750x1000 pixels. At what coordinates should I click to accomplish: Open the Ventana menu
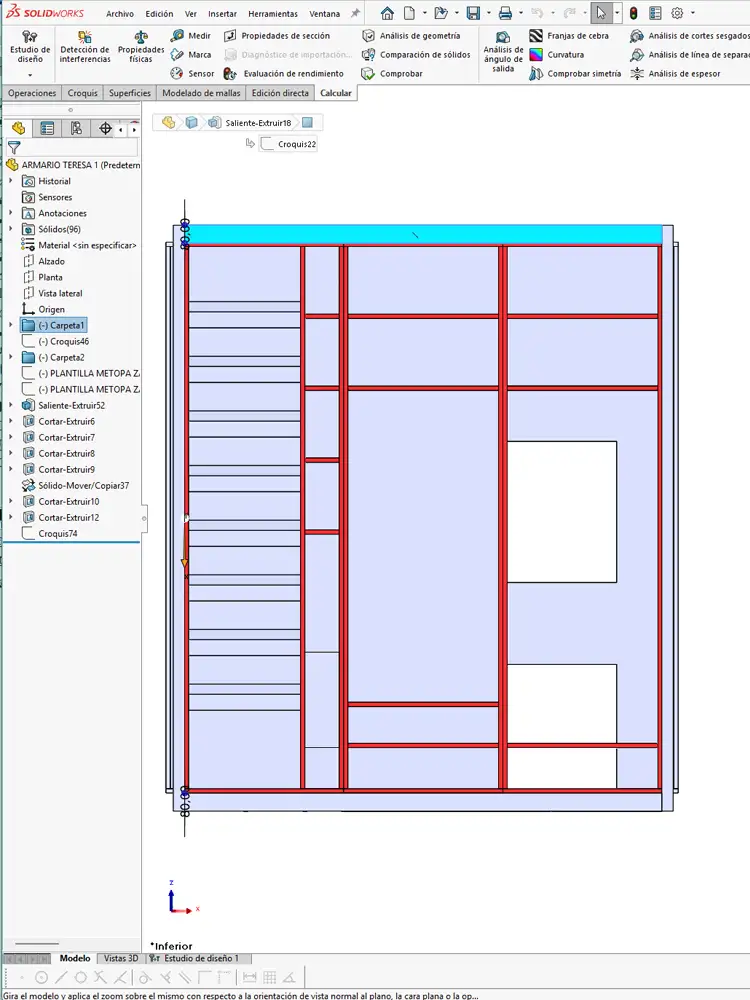[325, 13]
